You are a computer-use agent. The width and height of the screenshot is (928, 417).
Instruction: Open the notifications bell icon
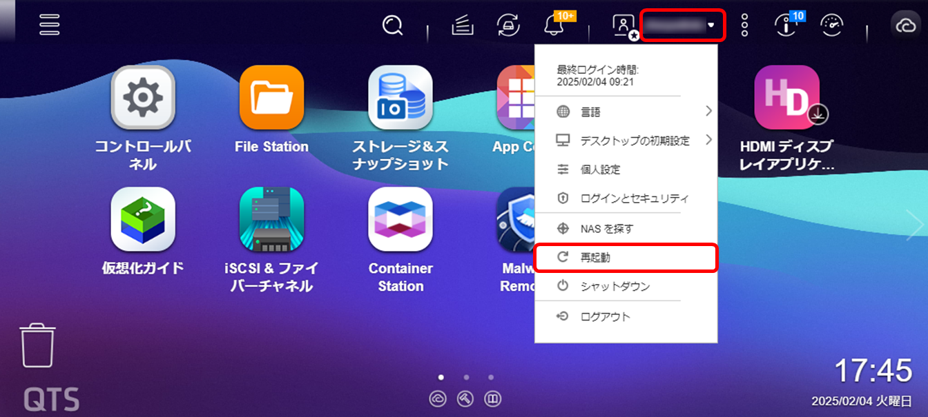pos(553,25)
